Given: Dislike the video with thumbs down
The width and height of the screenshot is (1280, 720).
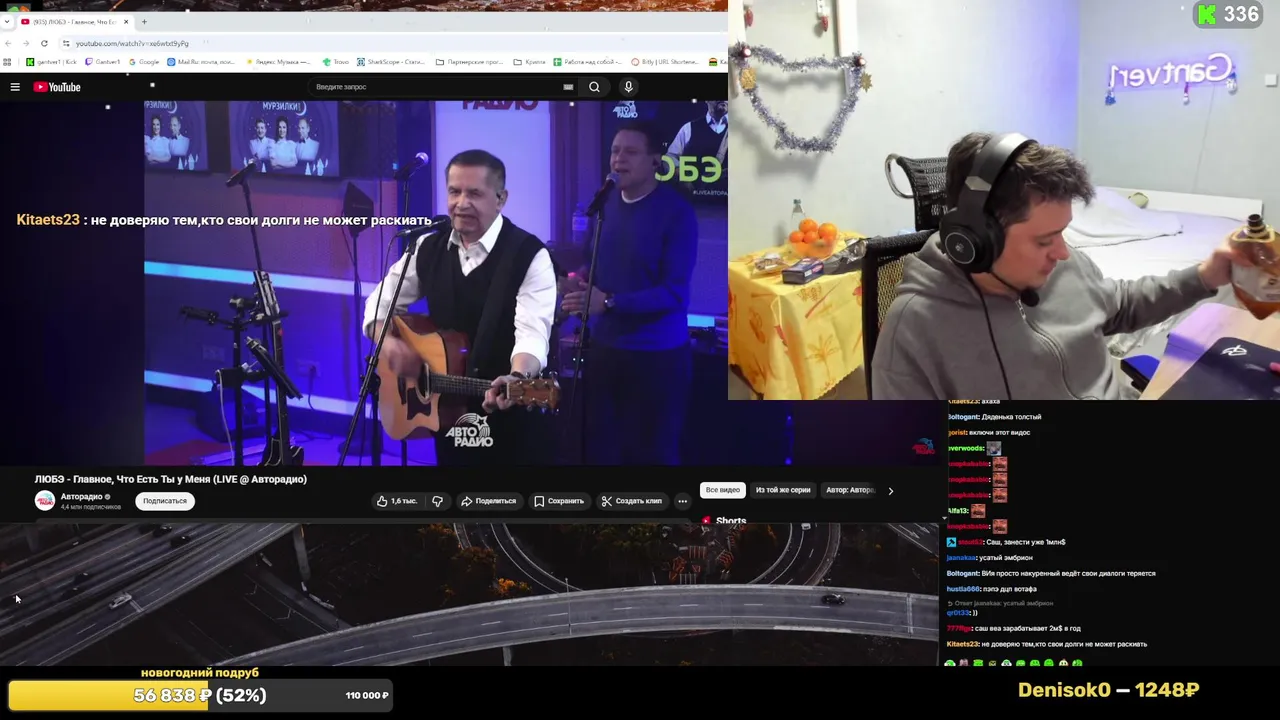Looking at the screenshot, I should point(437,501).
